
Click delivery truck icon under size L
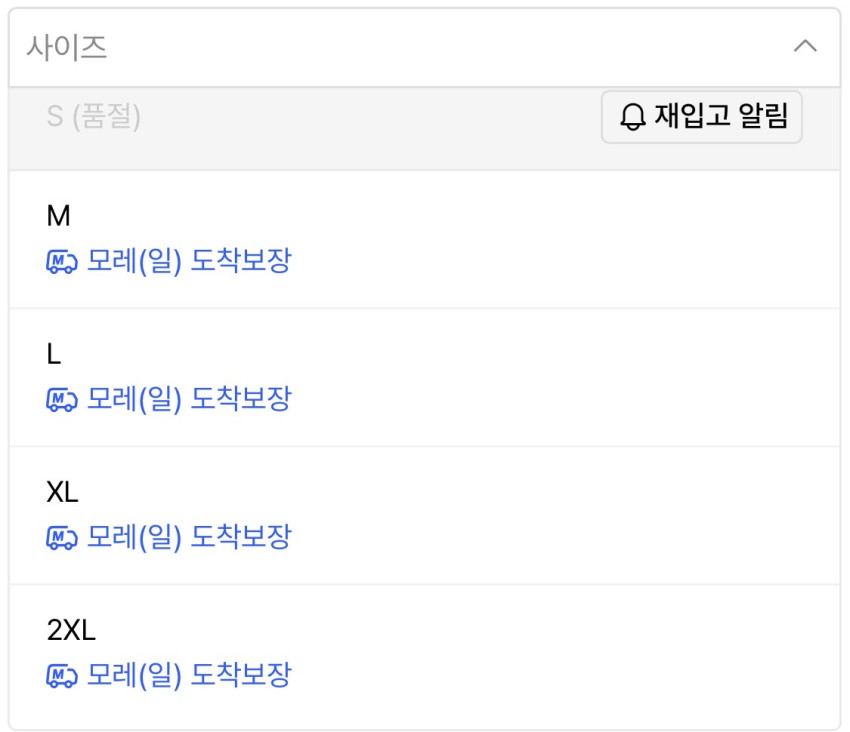[62, 400]
